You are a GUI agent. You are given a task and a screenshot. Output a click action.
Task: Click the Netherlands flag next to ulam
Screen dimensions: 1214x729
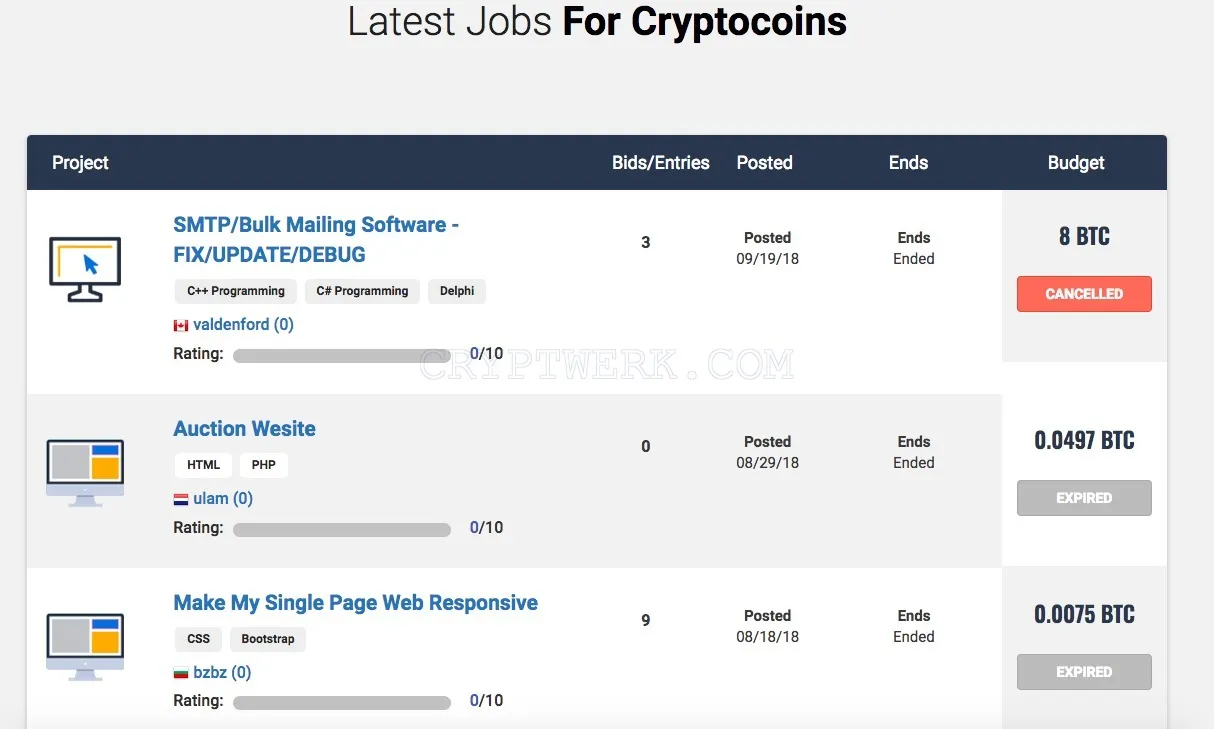181,499
